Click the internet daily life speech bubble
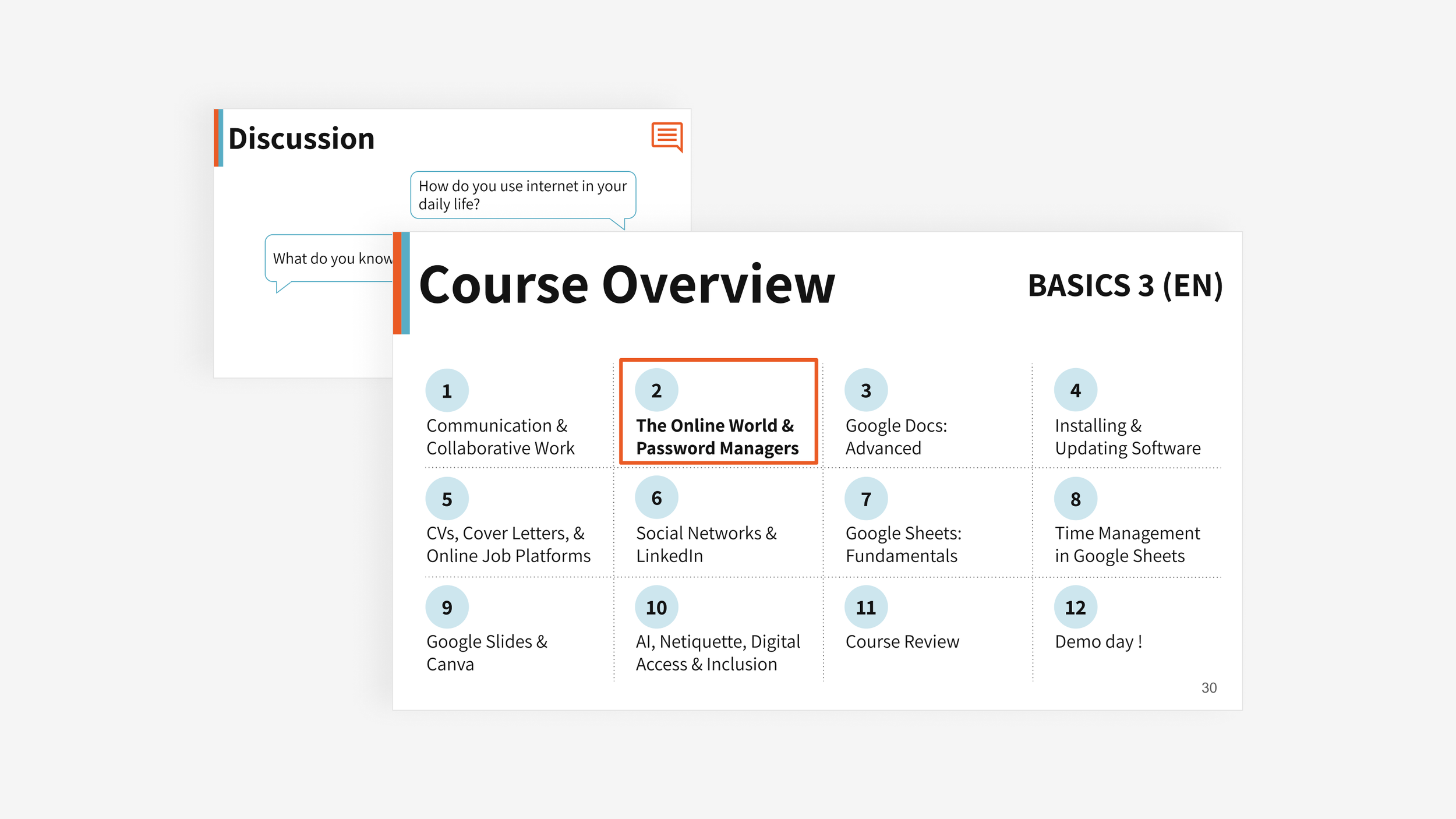Screen dimensions: 1456x819 coord(522,195)
